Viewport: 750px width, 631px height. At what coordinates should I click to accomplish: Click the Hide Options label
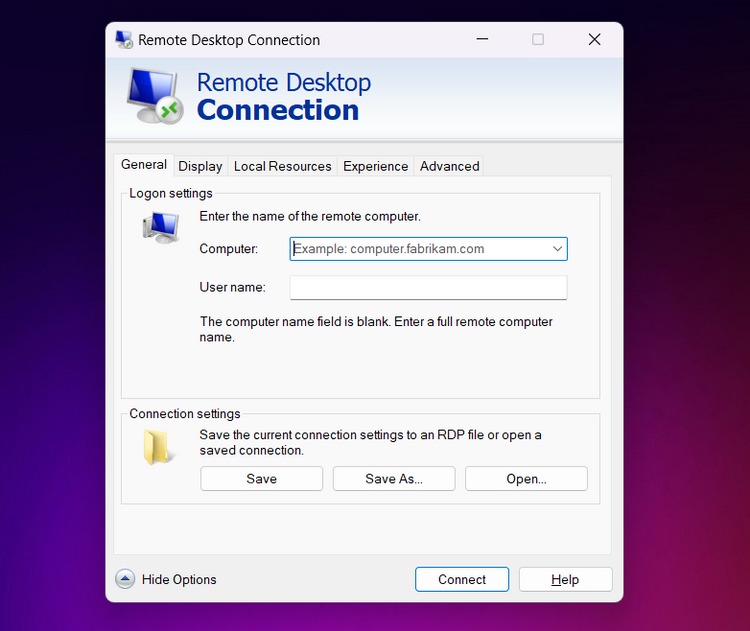pyautogui.click(x=179, y=579)
